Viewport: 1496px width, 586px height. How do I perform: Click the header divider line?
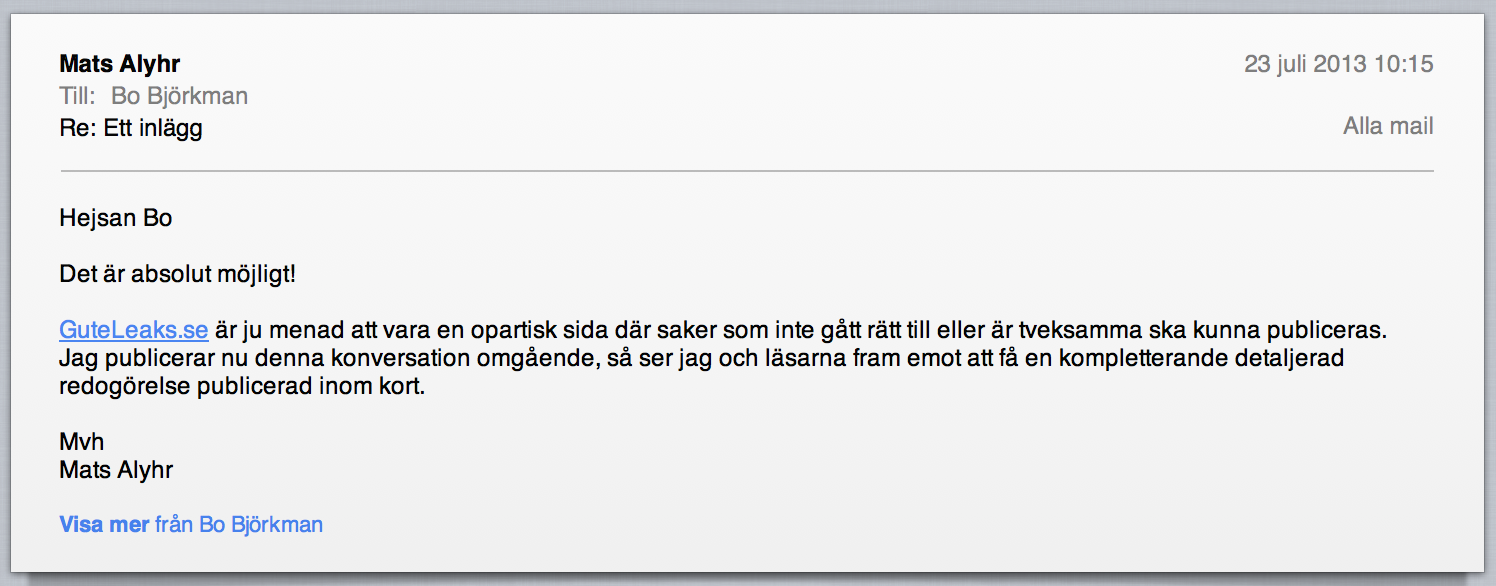746,172
